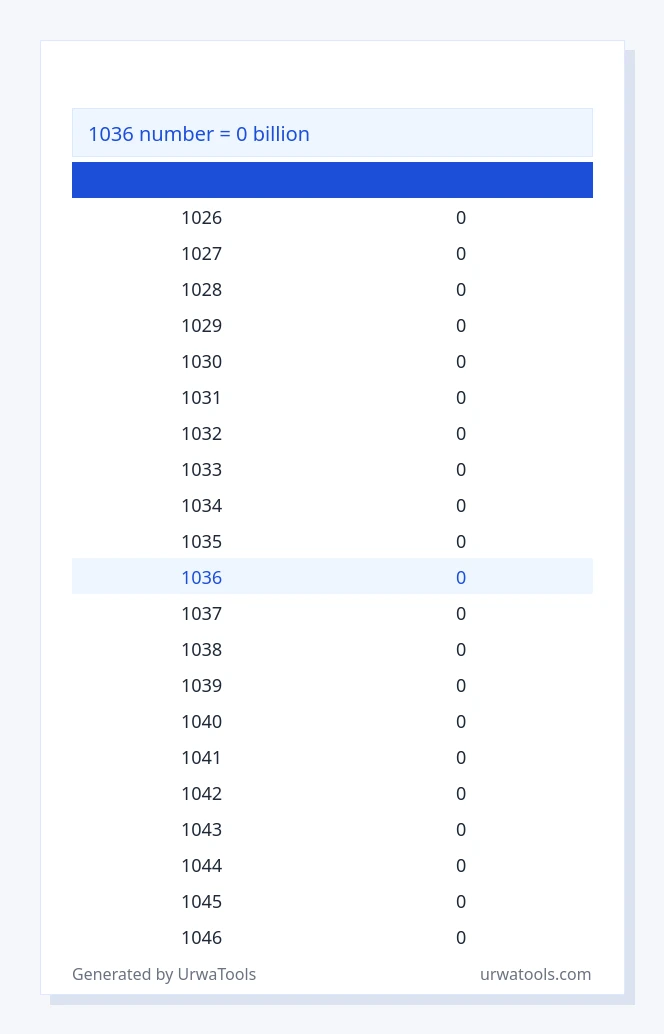This screenshot has width=664, height=1034.
Task: Click the "1036 number = 0 billion" heading
Action: pyautogui.click(x=198, y=134)
